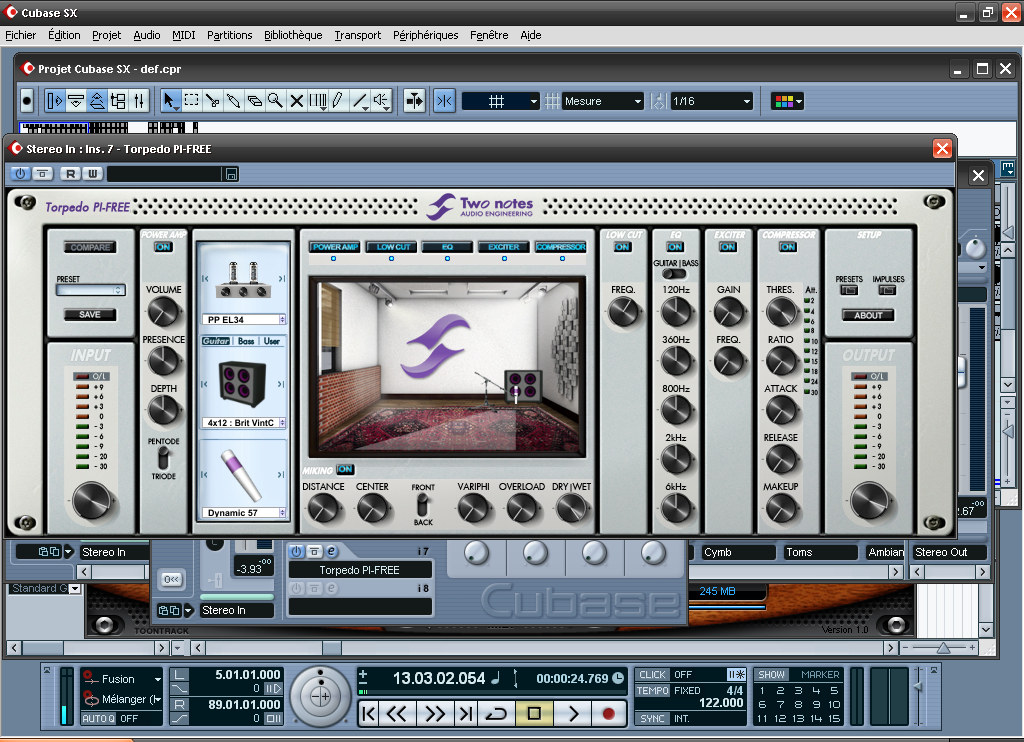
Task: Adjust the power amp VOLUME knob
Action: click(163, 312)
